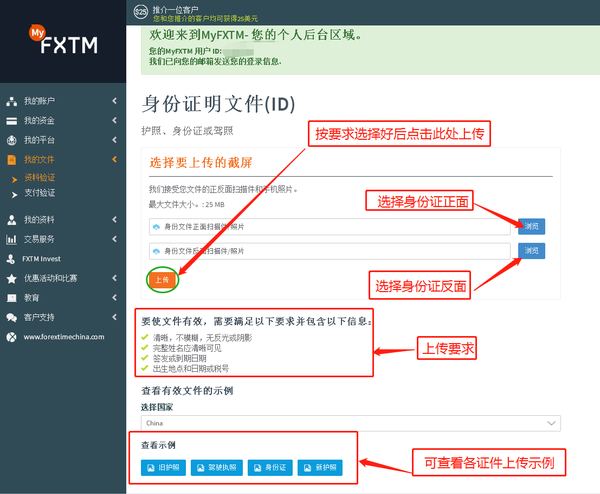This screenshot has height=494, width=600.
Task: Expand the 教育 menu chevron
Action: (115, 297)
